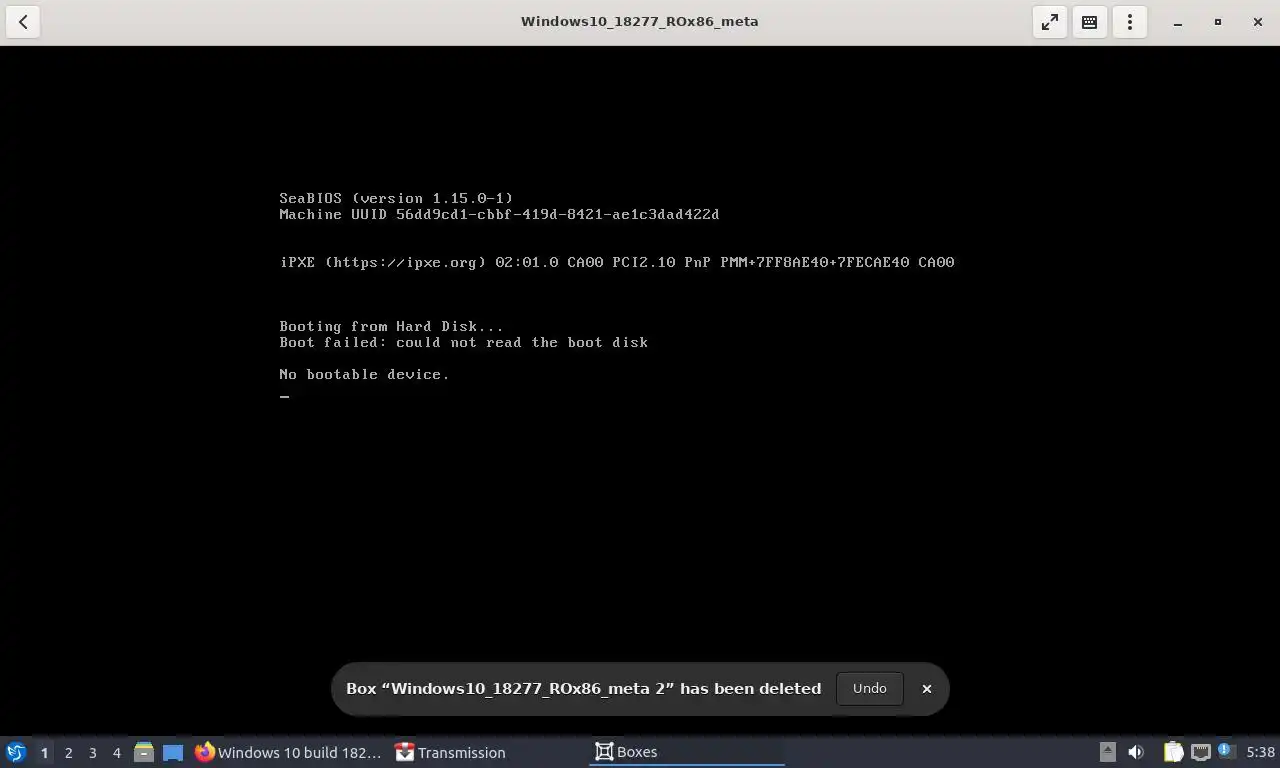Viewport: 1280px width, 768px height.
Task: Go back to the Boxes collection view
Action: pyautogui.click(x=23, y=22)
